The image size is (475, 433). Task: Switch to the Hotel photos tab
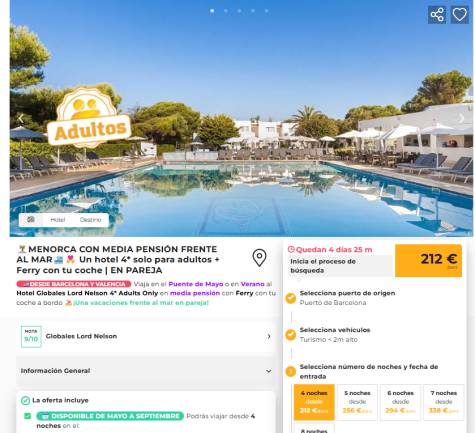58,220
